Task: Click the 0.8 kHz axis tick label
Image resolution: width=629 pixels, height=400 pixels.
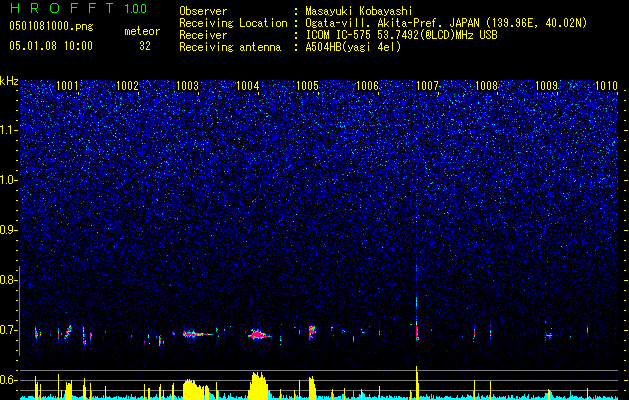Action: [8, 280]
